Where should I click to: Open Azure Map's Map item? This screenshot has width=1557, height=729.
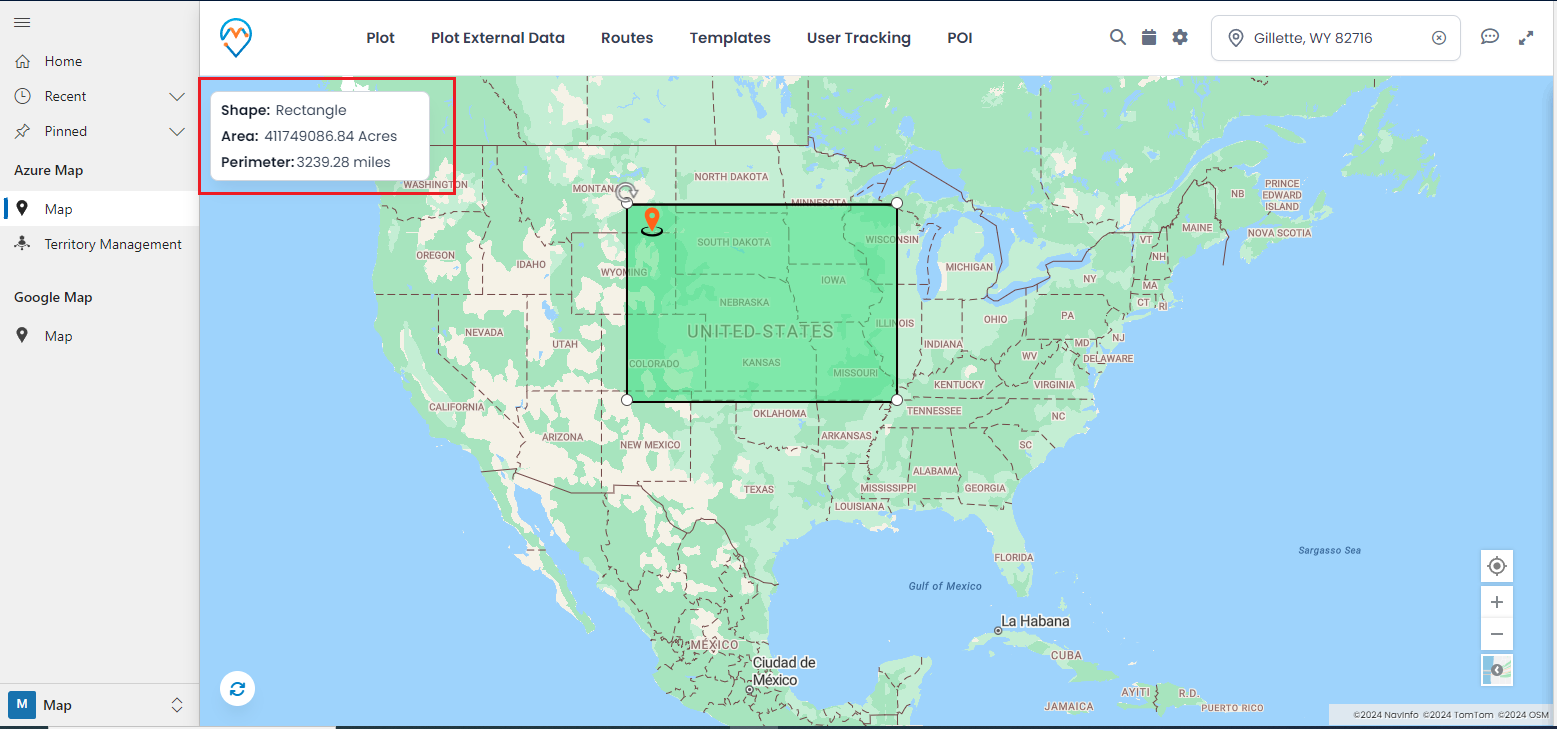coord(99,209)
